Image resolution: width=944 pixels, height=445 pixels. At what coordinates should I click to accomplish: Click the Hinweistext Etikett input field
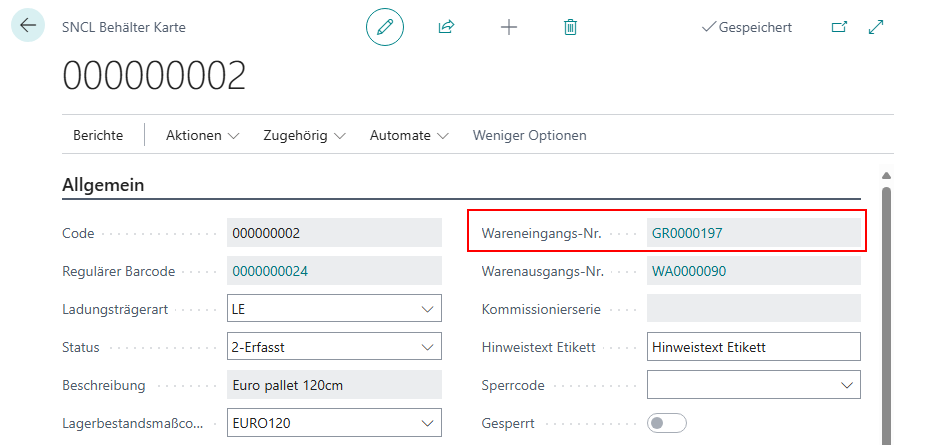[x=753, y=347]
